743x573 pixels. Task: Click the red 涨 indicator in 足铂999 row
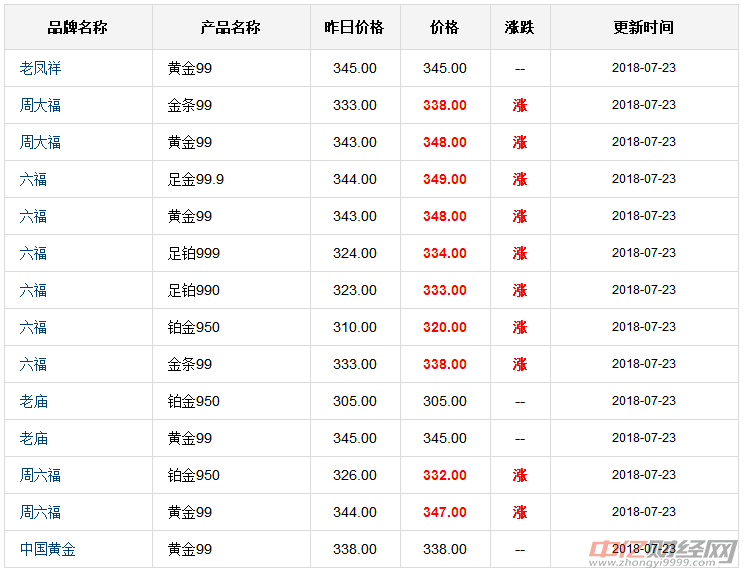[x=519, y=253]
